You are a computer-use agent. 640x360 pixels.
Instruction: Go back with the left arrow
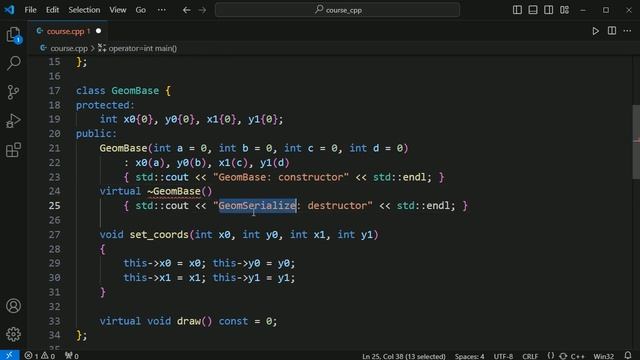coord(187,10)
